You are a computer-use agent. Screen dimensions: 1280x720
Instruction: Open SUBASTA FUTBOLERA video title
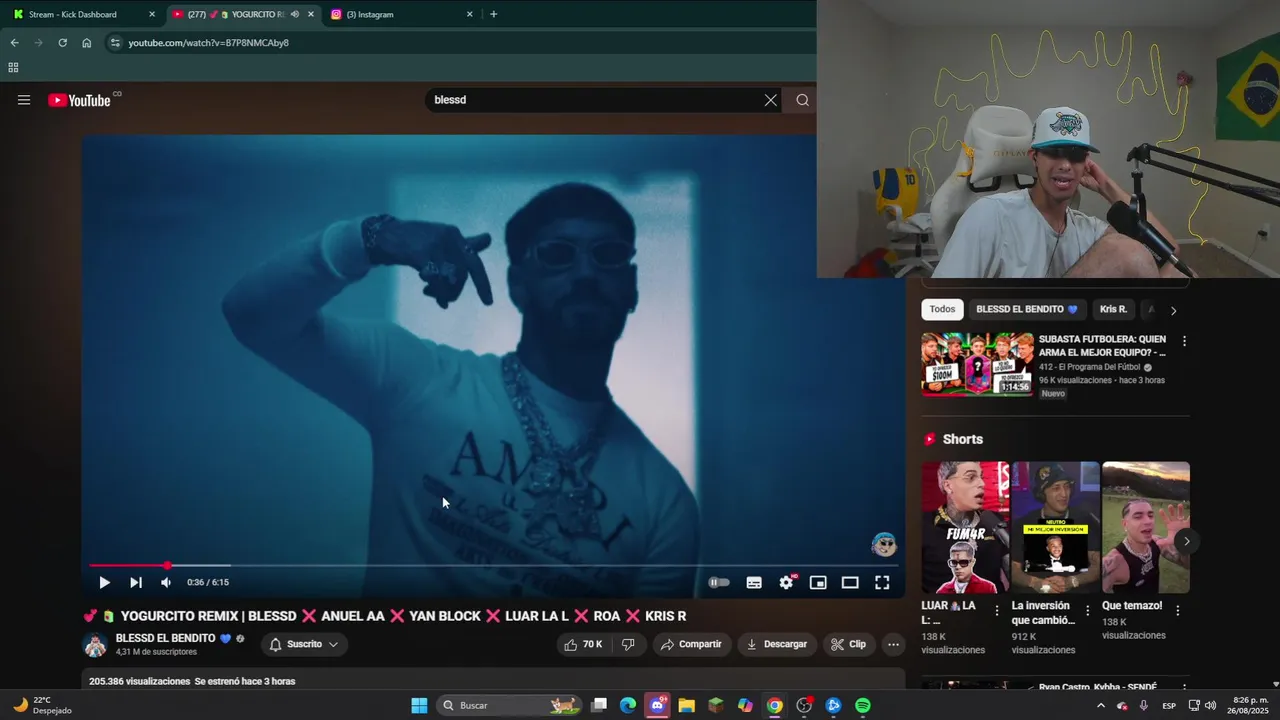tap(1102, 346)
